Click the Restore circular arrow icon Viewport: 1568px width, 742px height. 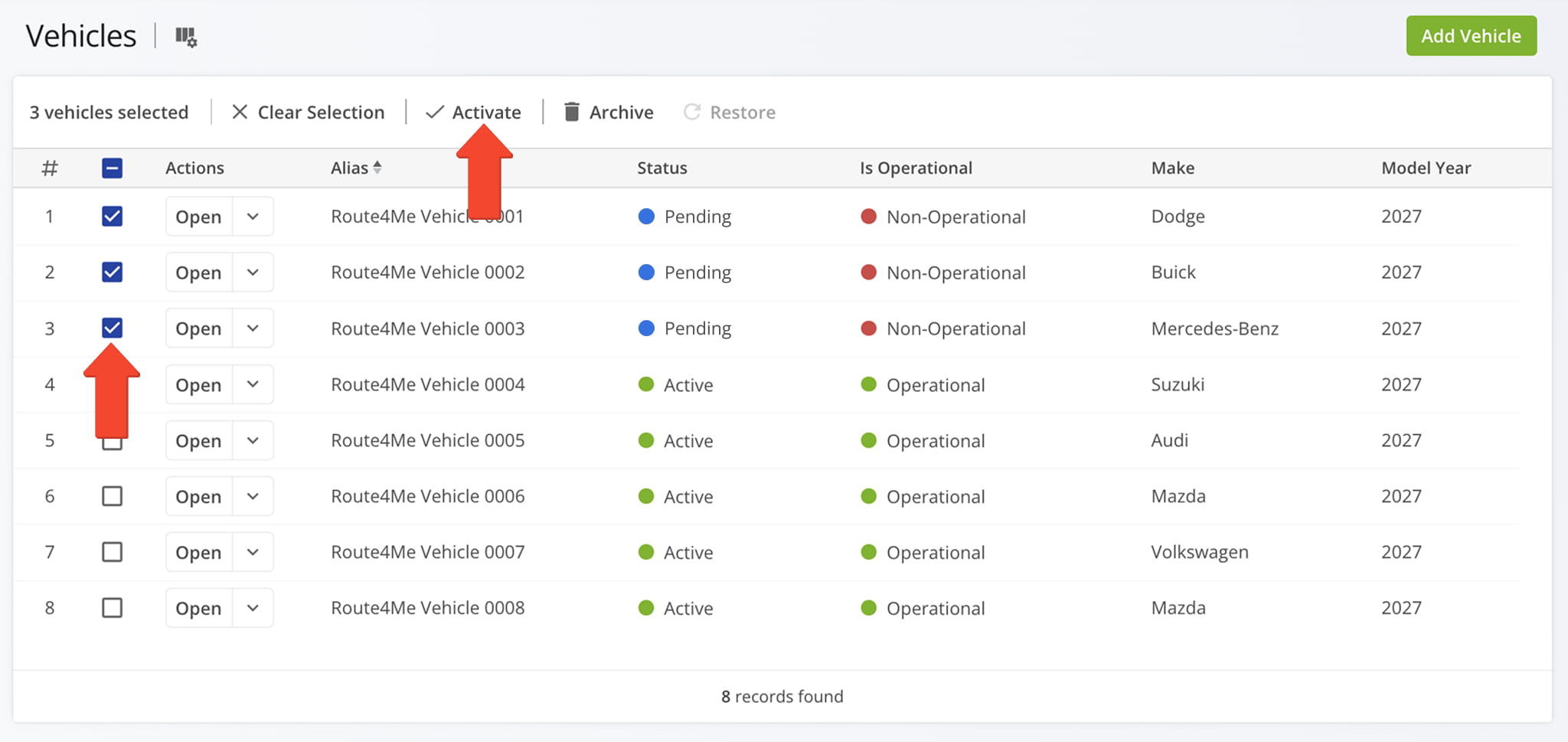[692, 113]
